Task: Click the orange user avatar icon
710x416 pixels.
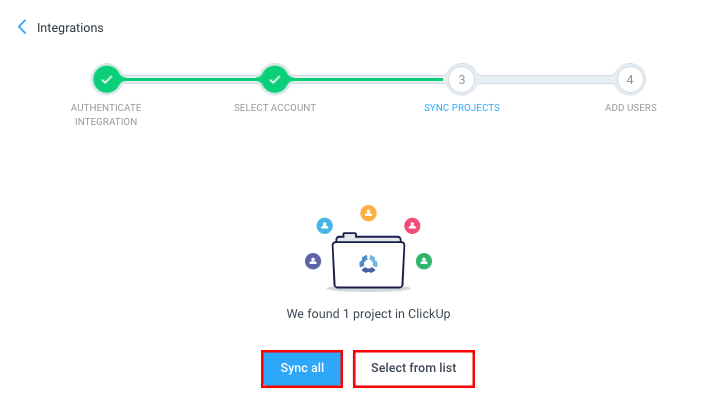Action: click(x=368, y=213)
